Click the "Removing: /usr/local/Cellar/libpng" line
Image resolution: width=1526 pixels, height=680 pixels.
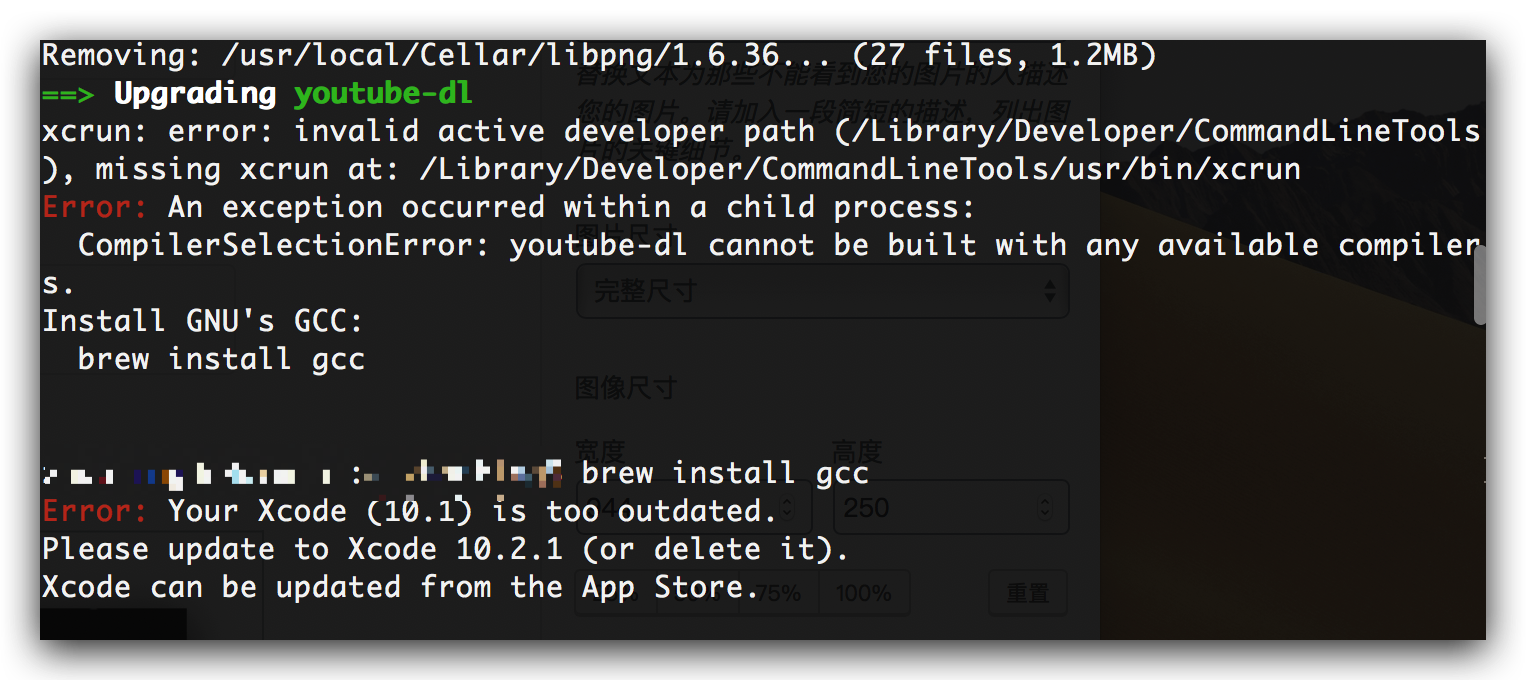pyautogui.click(x=598, y=55)
